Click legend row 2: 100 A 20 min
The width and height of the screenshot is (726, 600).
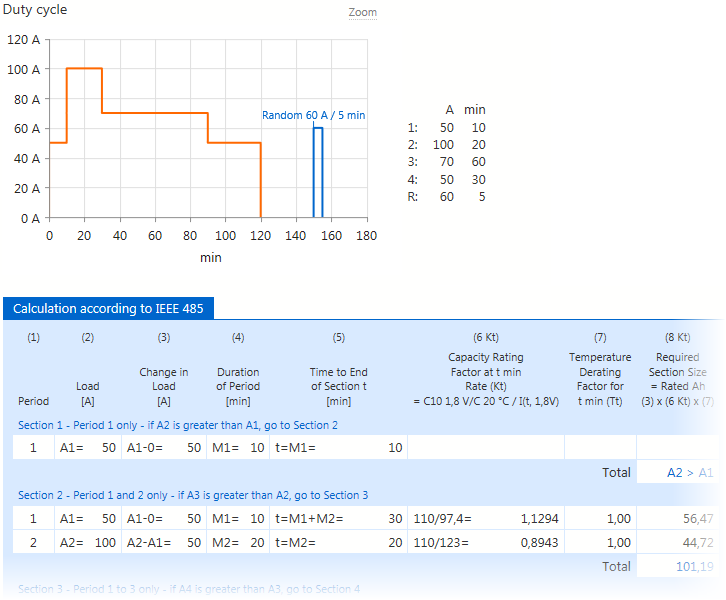click(447, 144)
